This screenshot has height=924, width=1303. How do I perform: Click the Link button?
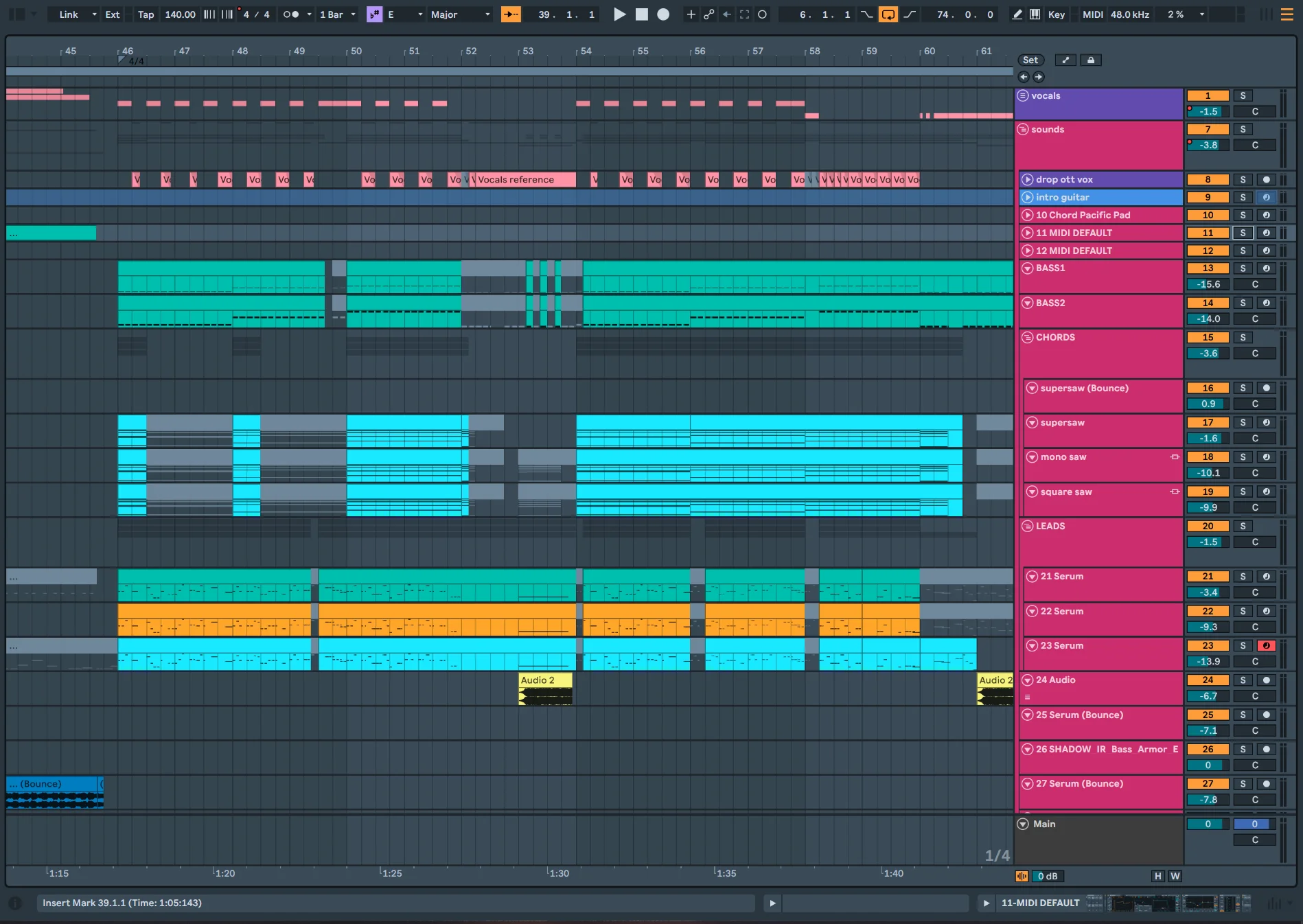click(69, 14)
